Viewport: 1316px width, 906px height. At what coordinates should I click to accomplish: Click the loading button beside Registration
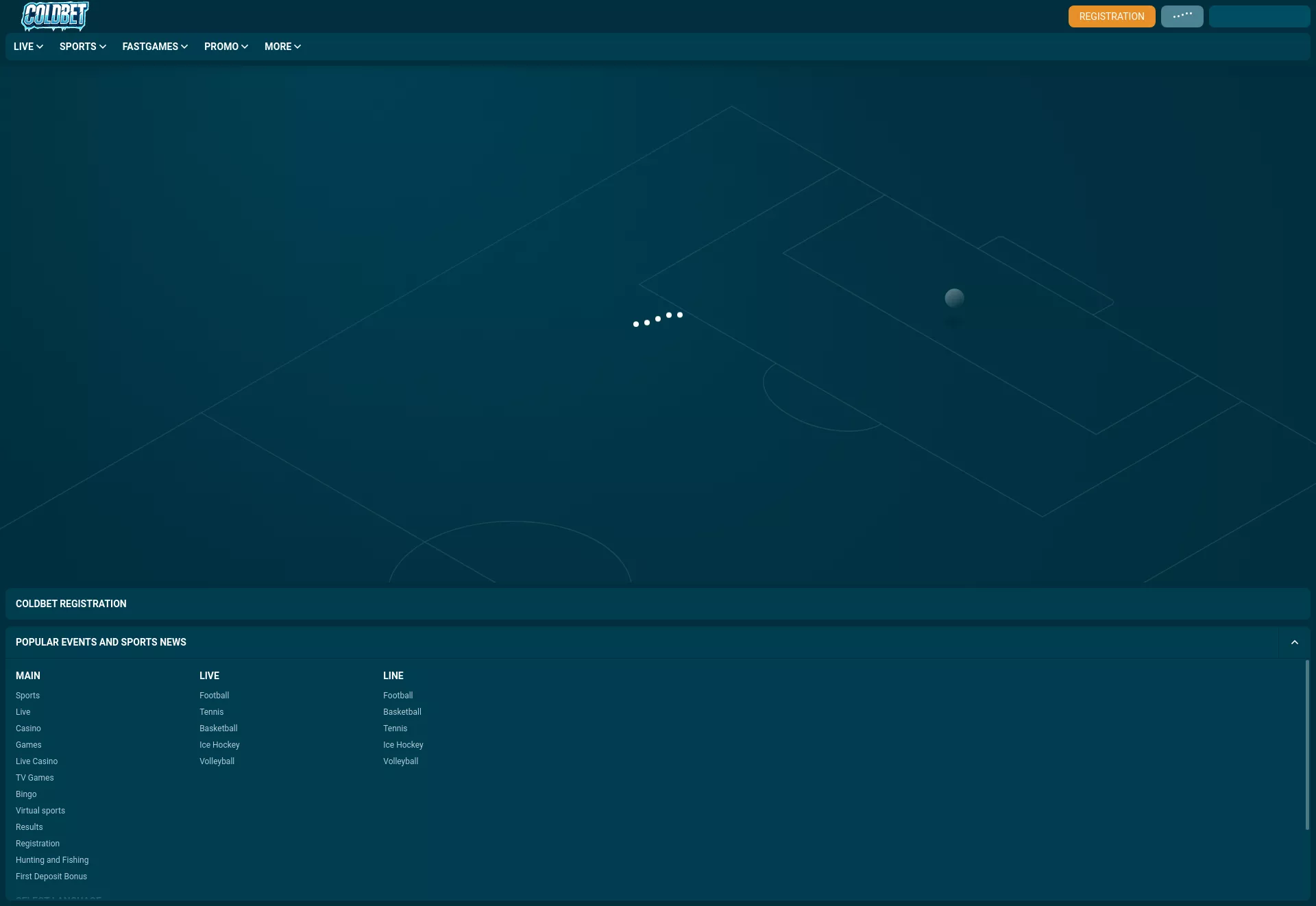1181,16
